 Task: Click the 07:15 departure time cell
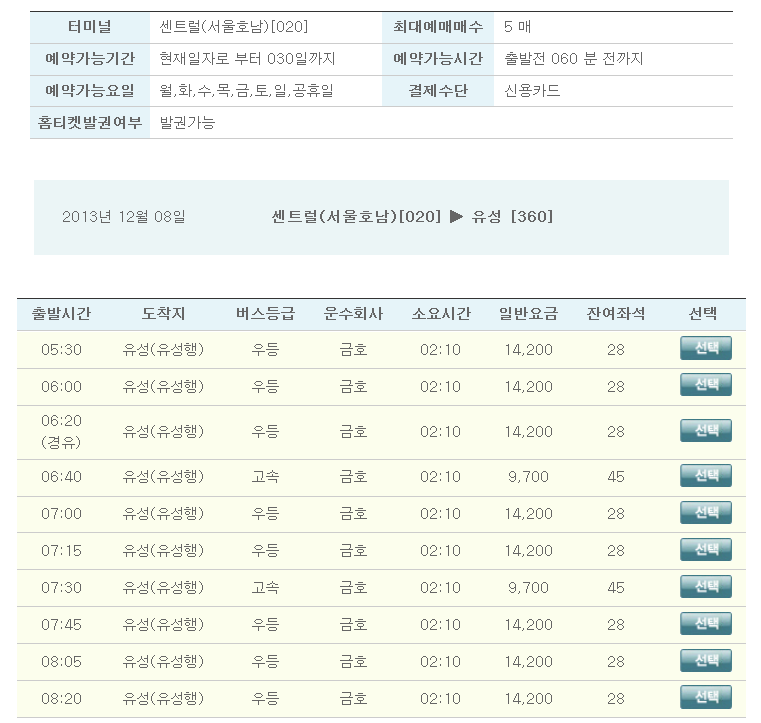click(x=61, y=551)
